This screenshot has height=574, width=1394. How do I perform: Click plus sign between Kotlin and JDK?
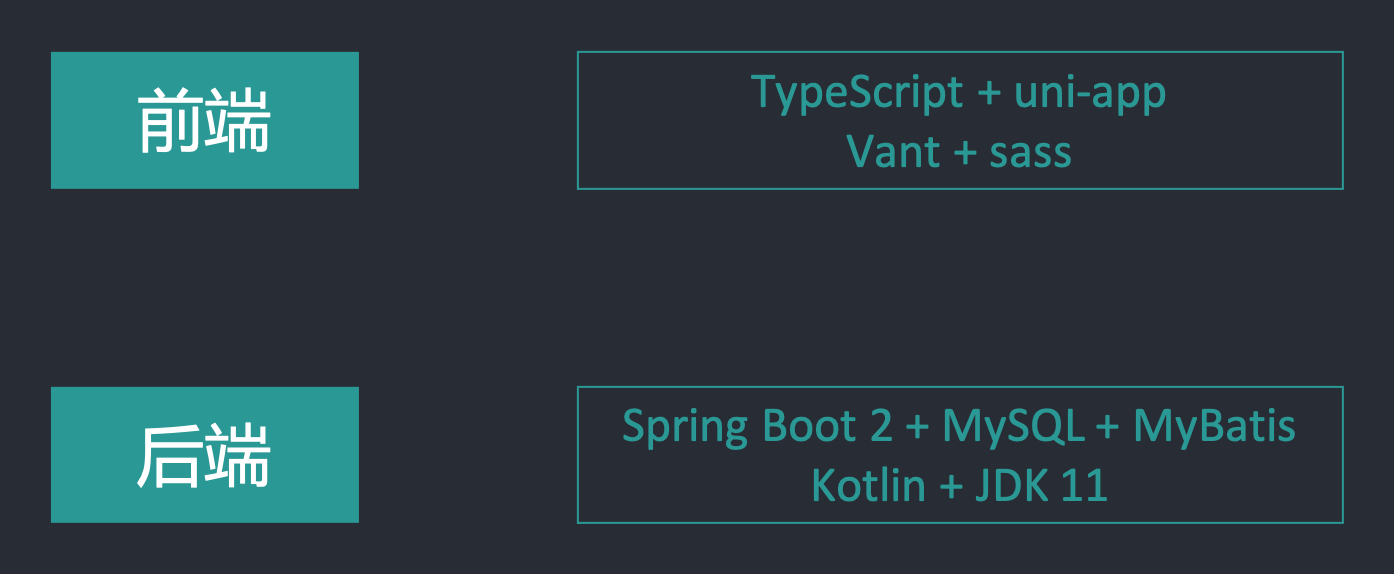pyautogui.click(x=950, y=486)
